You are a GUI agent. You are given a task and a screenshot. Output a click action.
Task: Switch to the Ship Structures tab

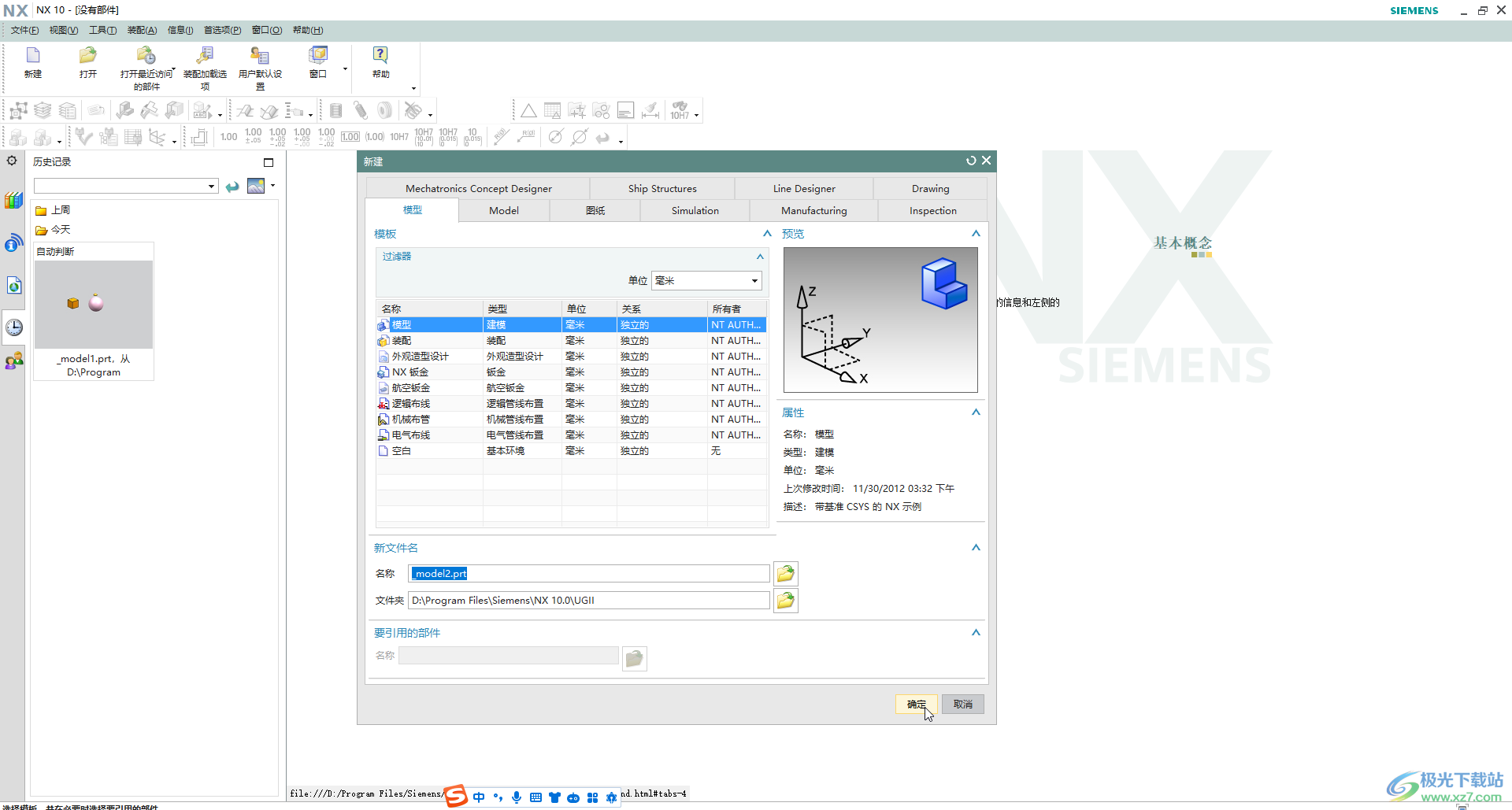tap(662, 188)
